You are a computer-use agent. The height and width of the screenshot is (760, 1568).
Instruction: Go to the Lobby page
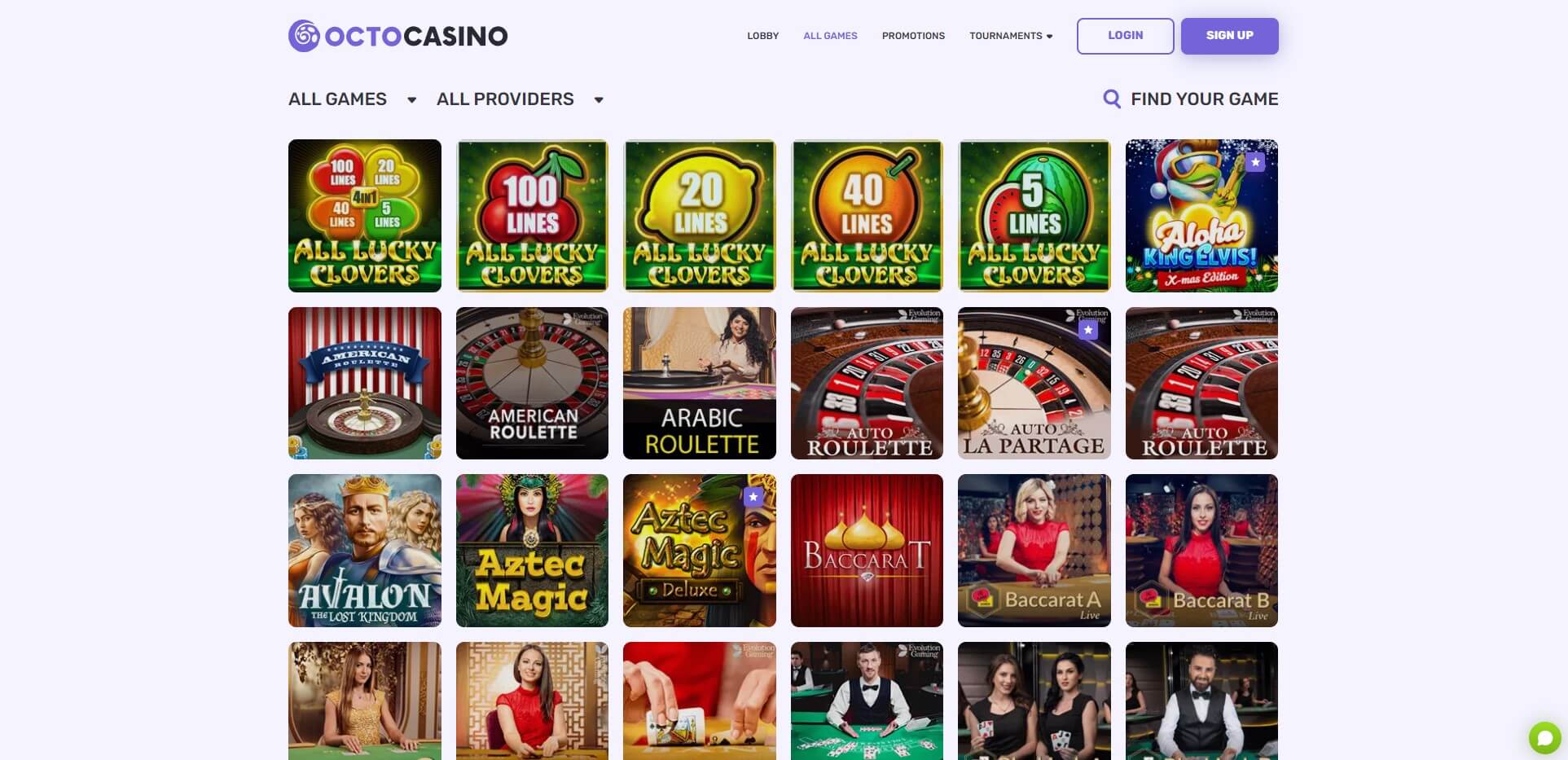pos(763,36)
